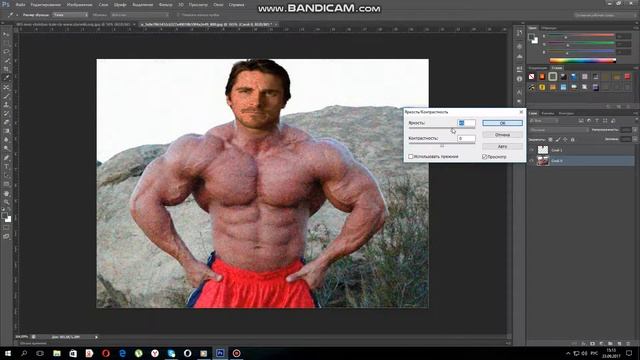640x360 pixels.
Task: Apply the blue style preset in first row
Action: (574, 76)
